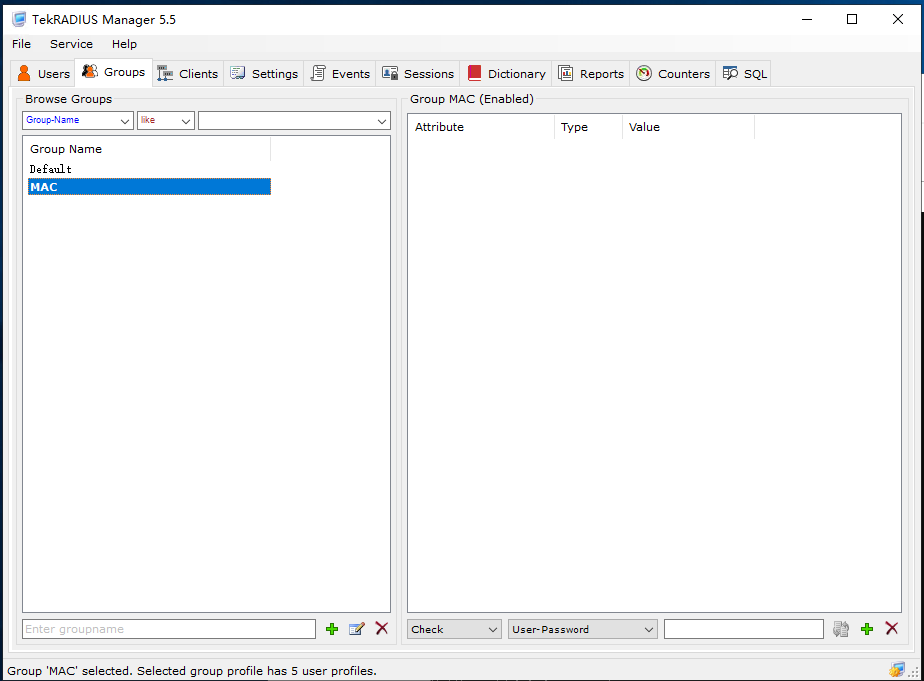924x681 pixels.
Task: Open the File menu
Action: (21, 44)
